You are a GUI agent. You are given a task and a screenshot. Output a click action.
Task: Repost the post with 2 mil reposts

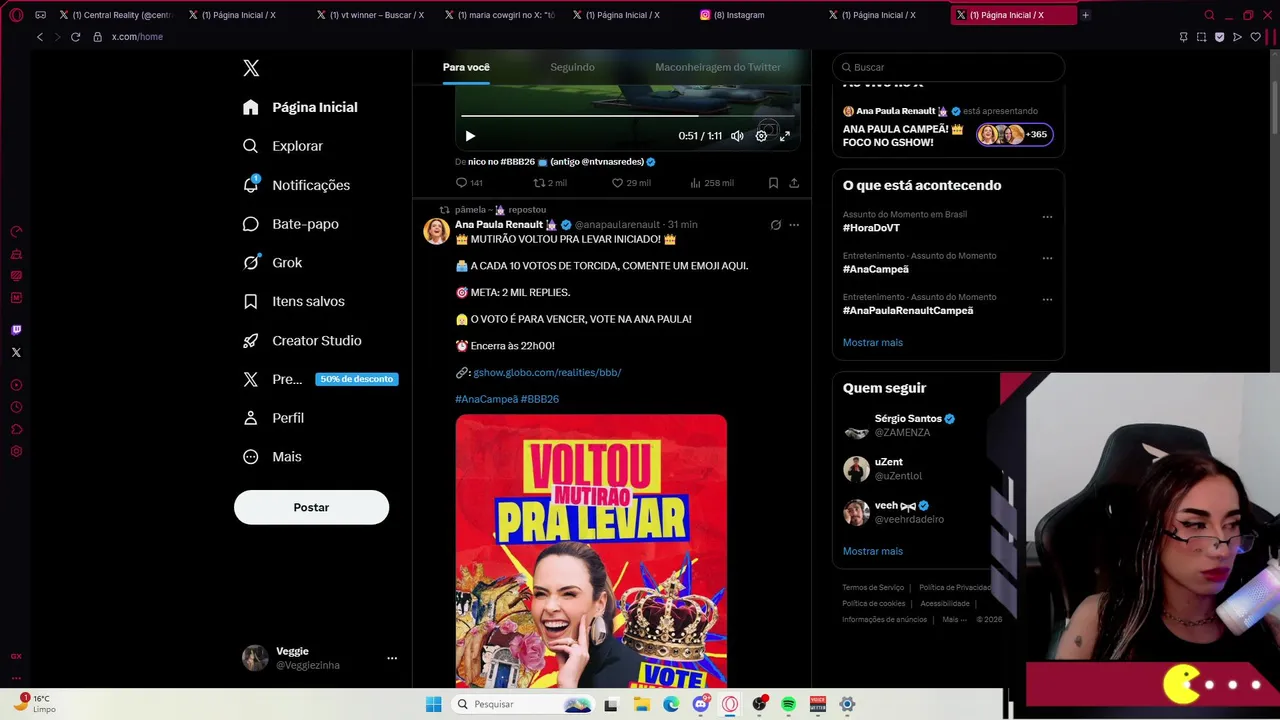tap(550, 183)
